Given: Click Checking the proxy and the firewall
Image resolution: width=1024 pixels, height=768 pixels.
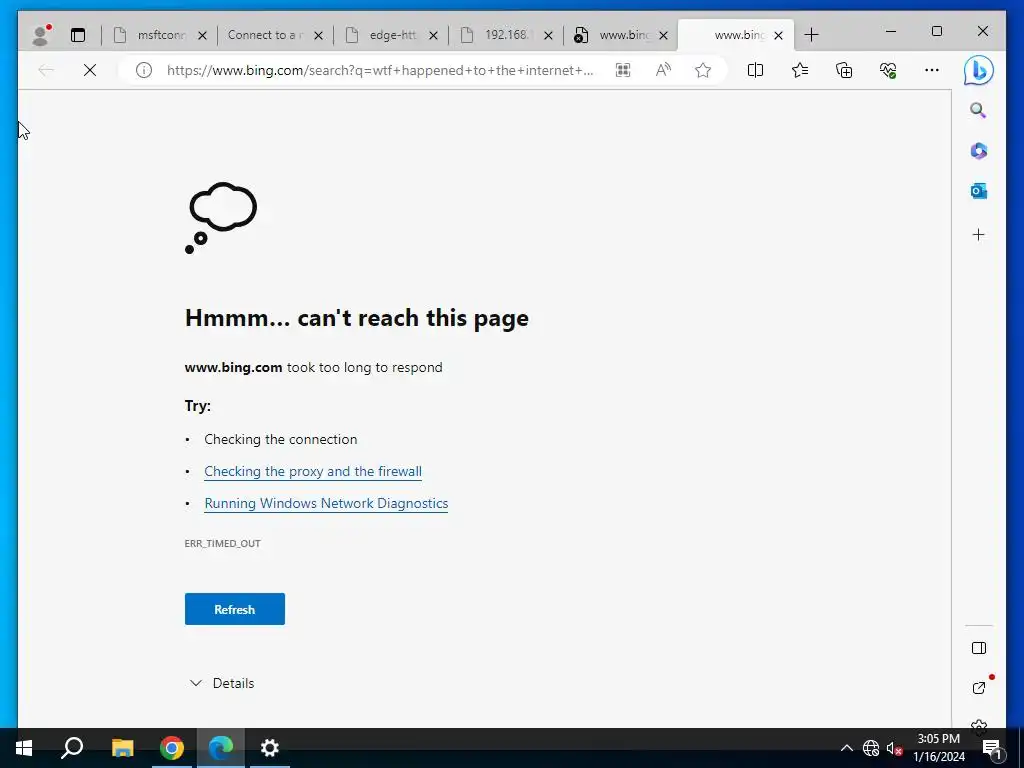Looking at the screenshot, I should (313, 472).
